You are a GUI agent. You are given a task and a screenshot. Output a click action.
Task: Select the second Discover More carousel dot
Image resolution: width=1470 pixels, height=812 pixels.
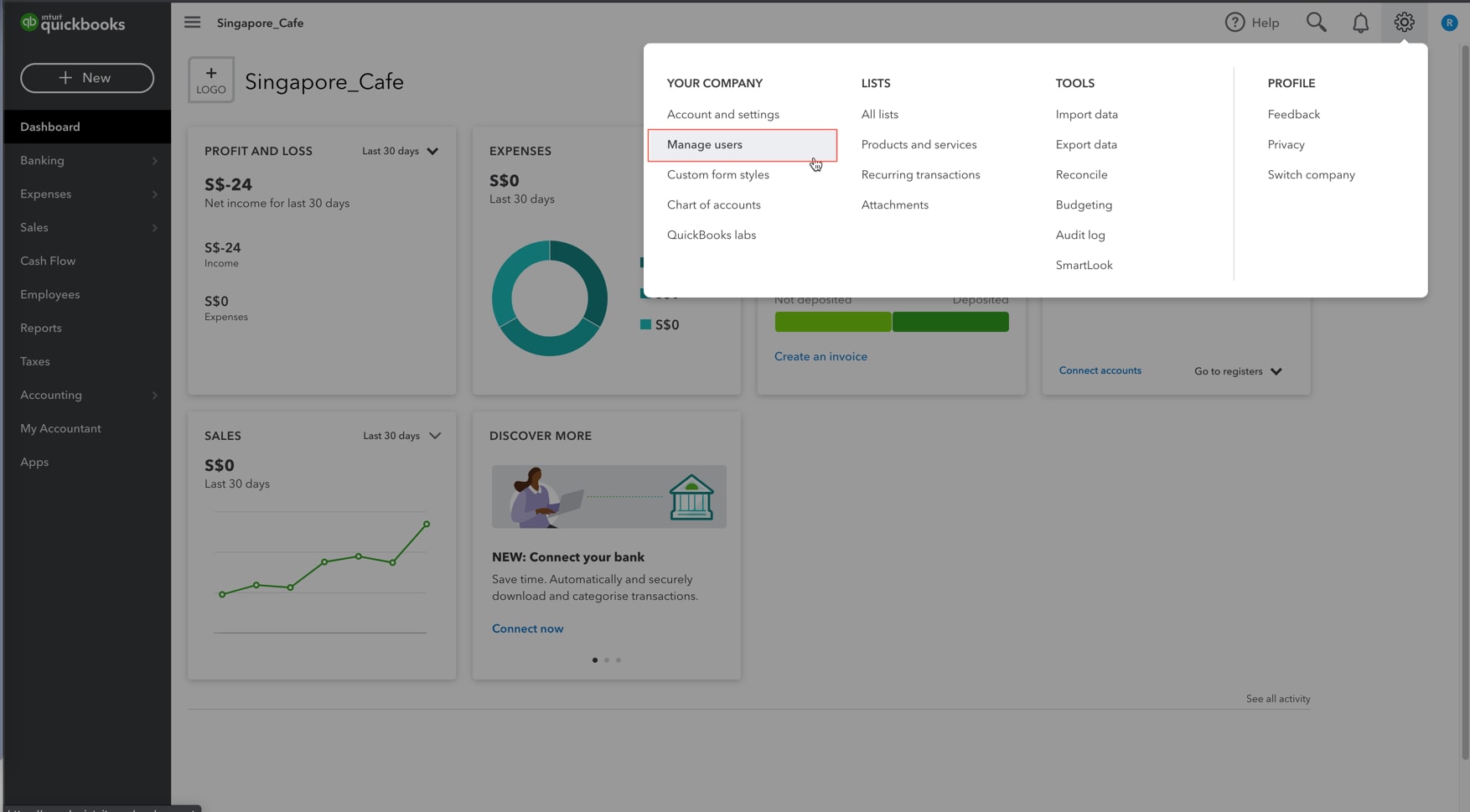coord(607,659)
